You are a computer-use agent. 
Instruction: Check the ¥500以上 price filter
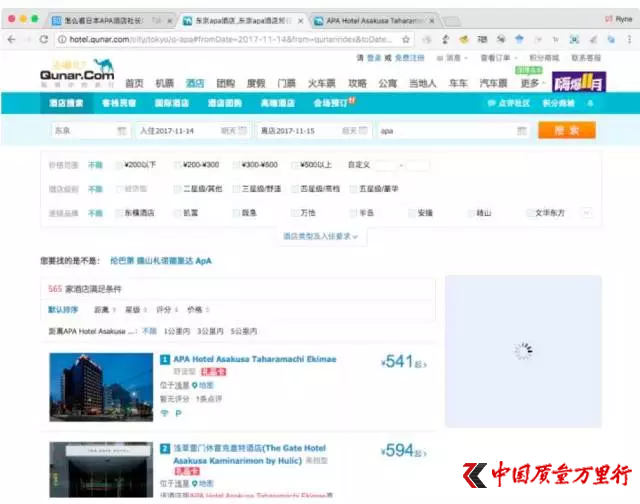[295, 165]
